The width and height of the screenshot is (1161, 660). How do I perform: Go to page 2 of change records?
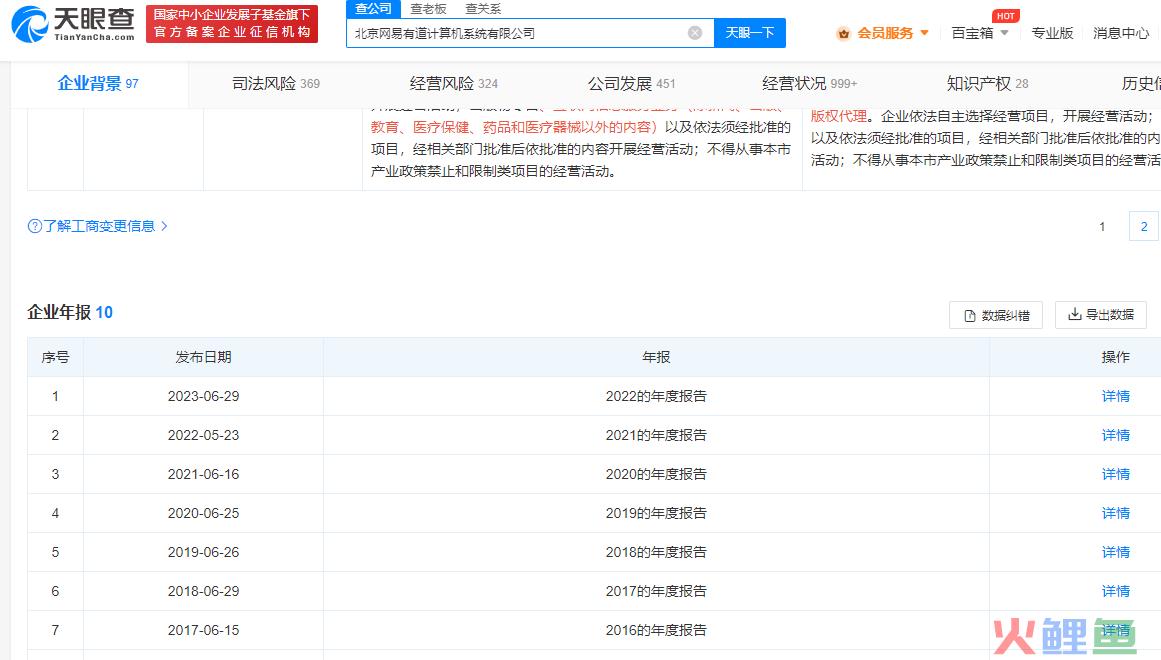point(1144,227)
